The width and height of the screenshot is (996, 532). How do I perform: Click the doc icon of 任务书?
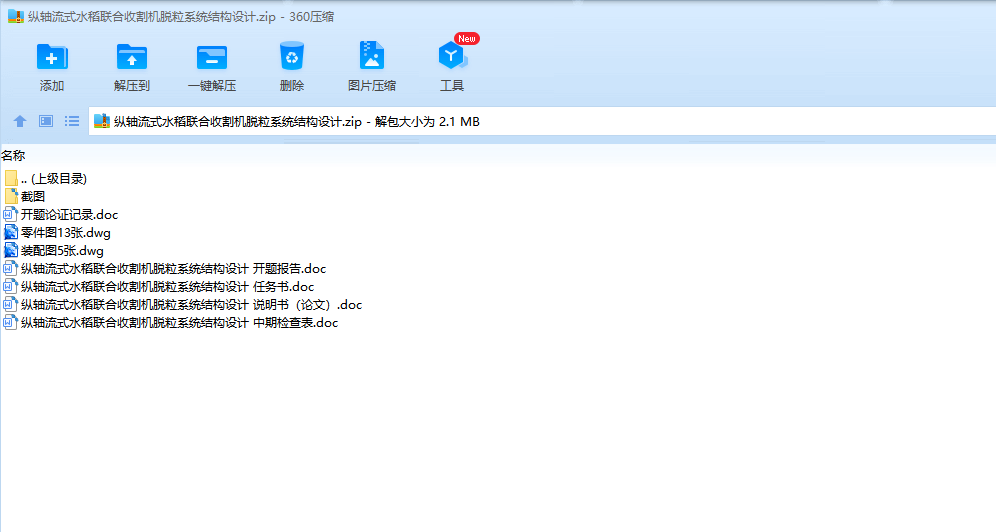pyautogui.click(x=11, y=287)
